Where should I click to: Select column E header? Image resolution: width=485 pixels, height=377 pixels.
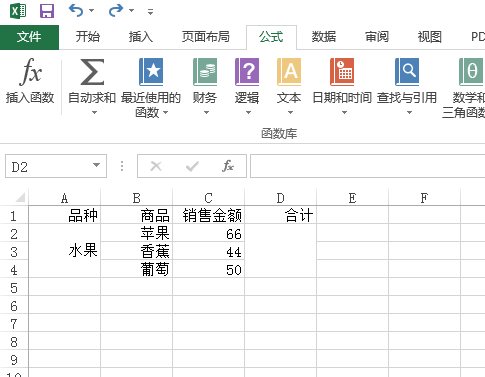click(x=353, y=198)
